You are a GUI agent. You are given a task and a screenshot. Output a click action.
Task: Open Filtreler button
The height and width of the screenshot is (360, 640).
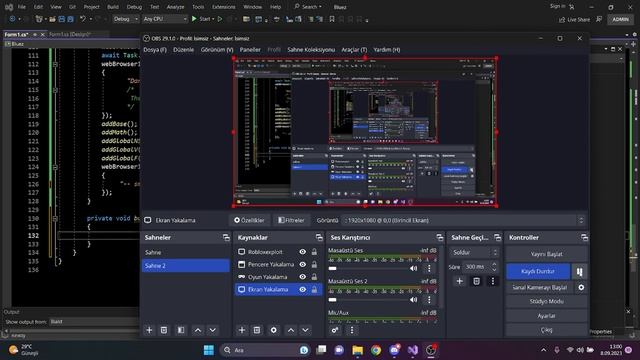click(x=291, y=220)
